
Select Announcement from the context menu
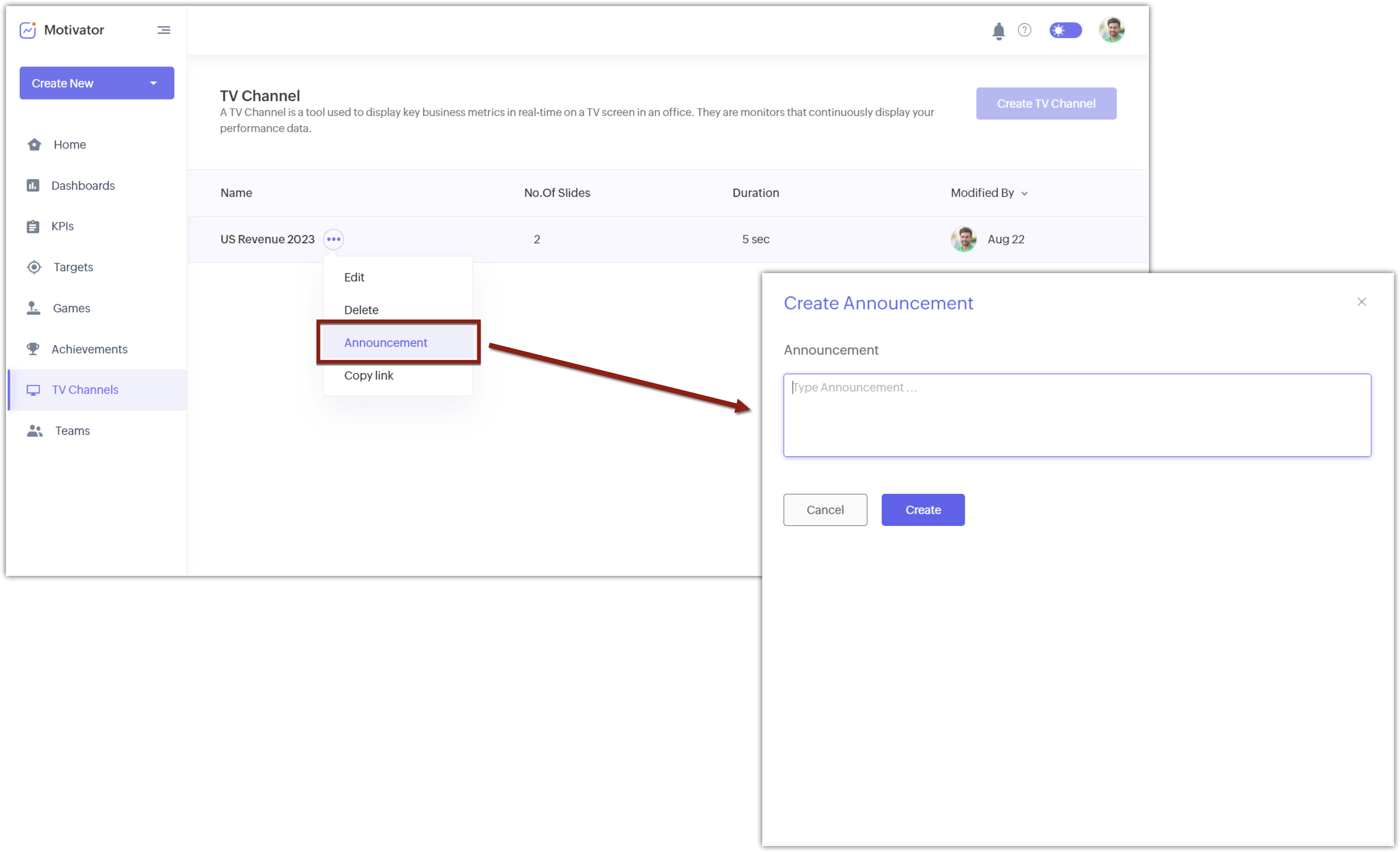[x=385, y=342]
